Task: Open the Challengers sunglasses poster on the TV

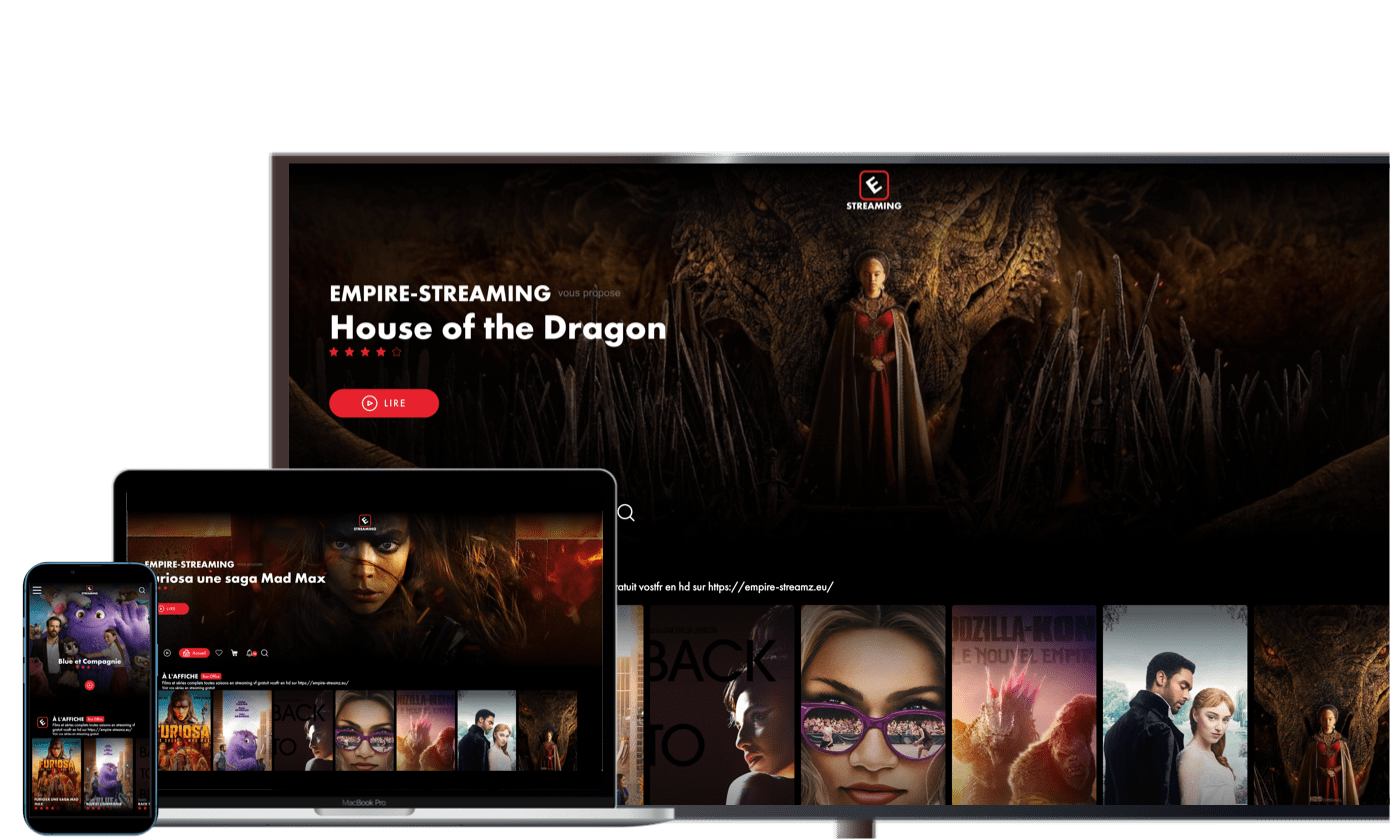Action: [873, 704]
